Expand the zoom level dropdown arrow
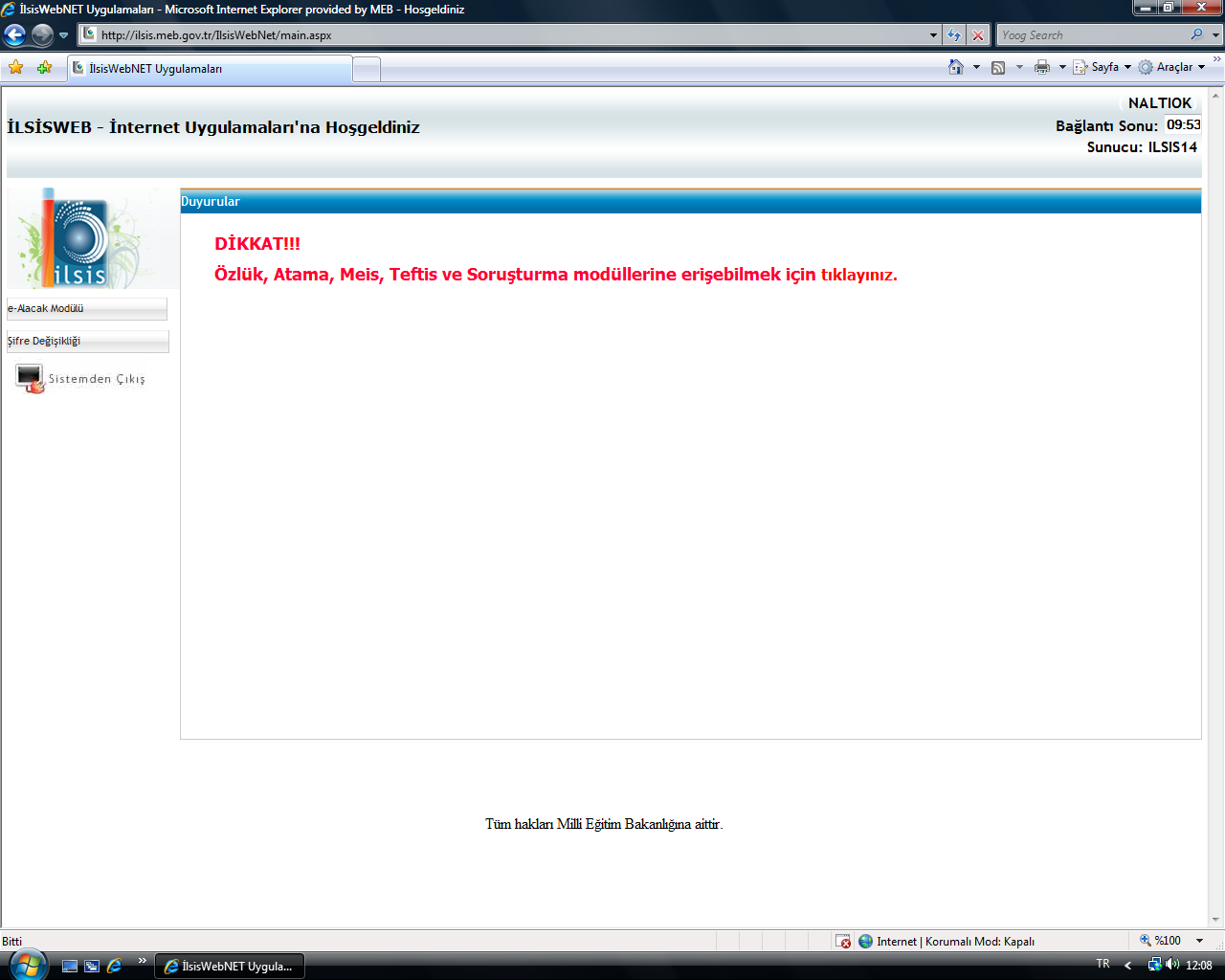The height and width of the screenshot is (980, 1225). pos(1199,941)
